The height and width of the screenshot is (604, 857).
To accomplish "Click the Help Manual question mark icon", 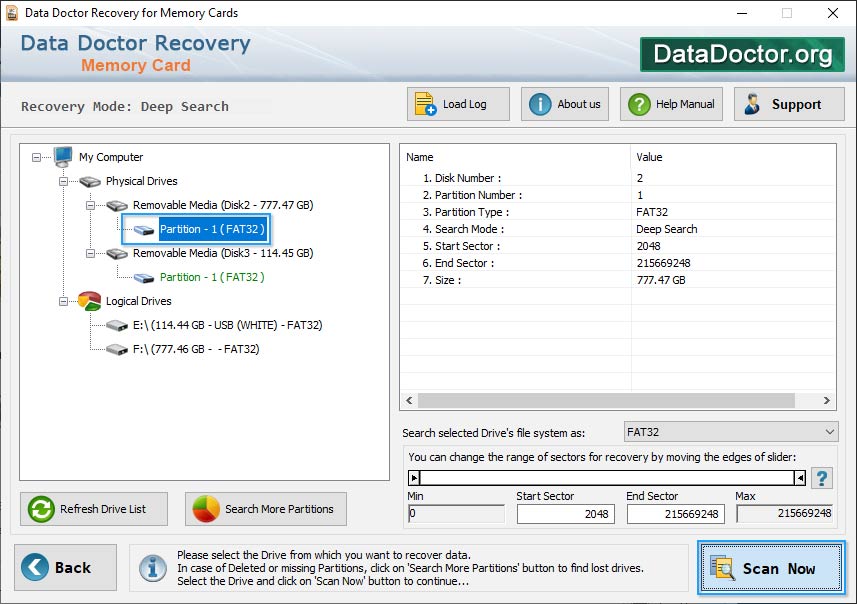I will coord(639,104).
